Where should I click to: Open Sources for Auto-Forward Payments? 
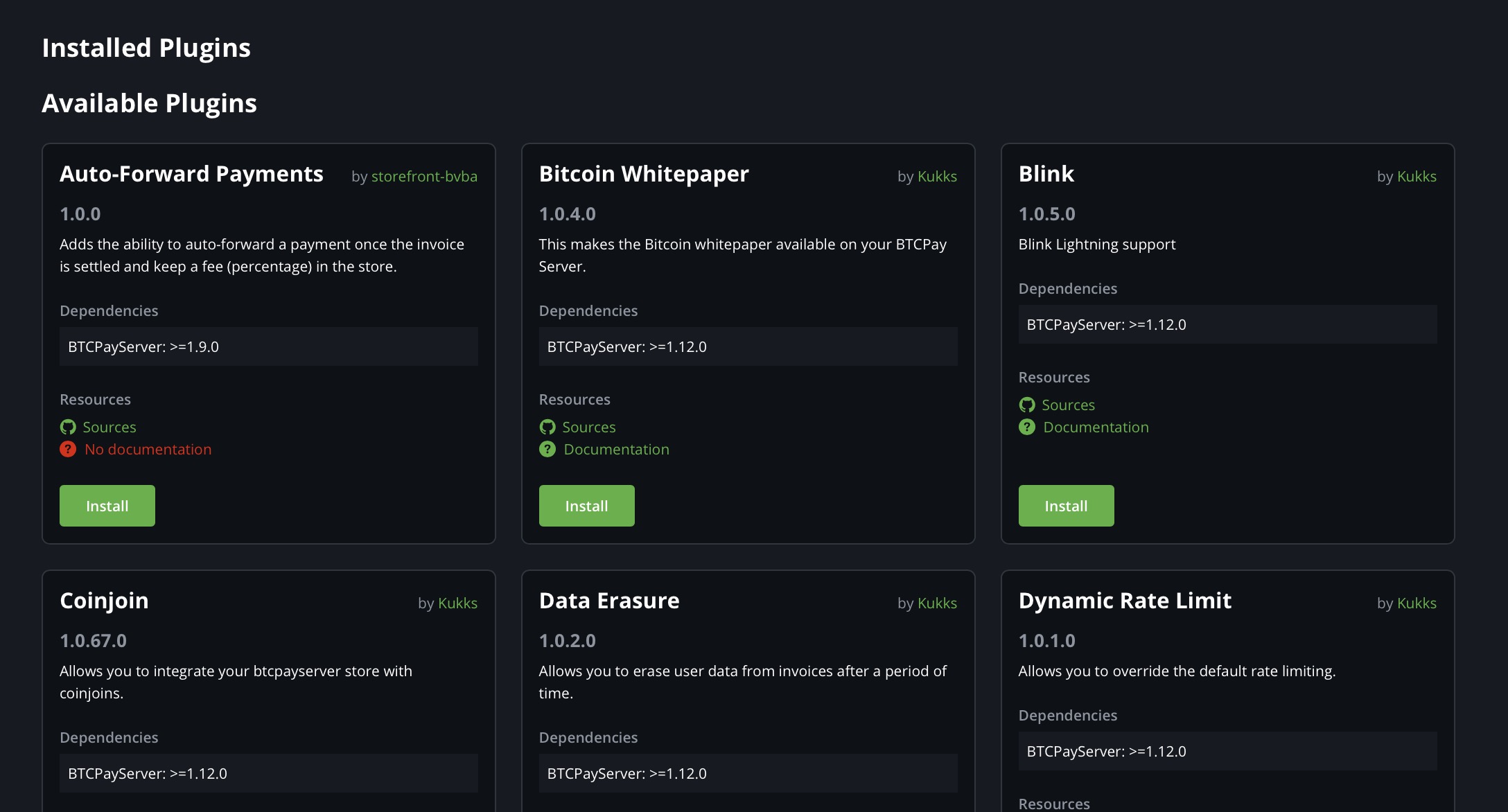pyautogui.click(x=109, y=427)
